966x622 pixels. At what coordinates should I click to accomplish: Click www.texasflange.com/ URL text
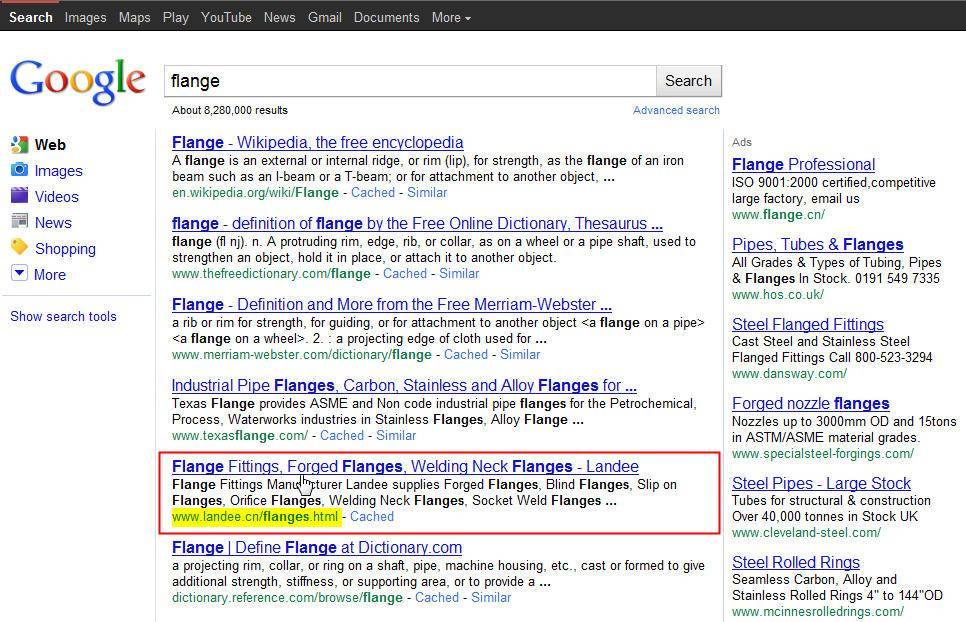pos(240,435)
